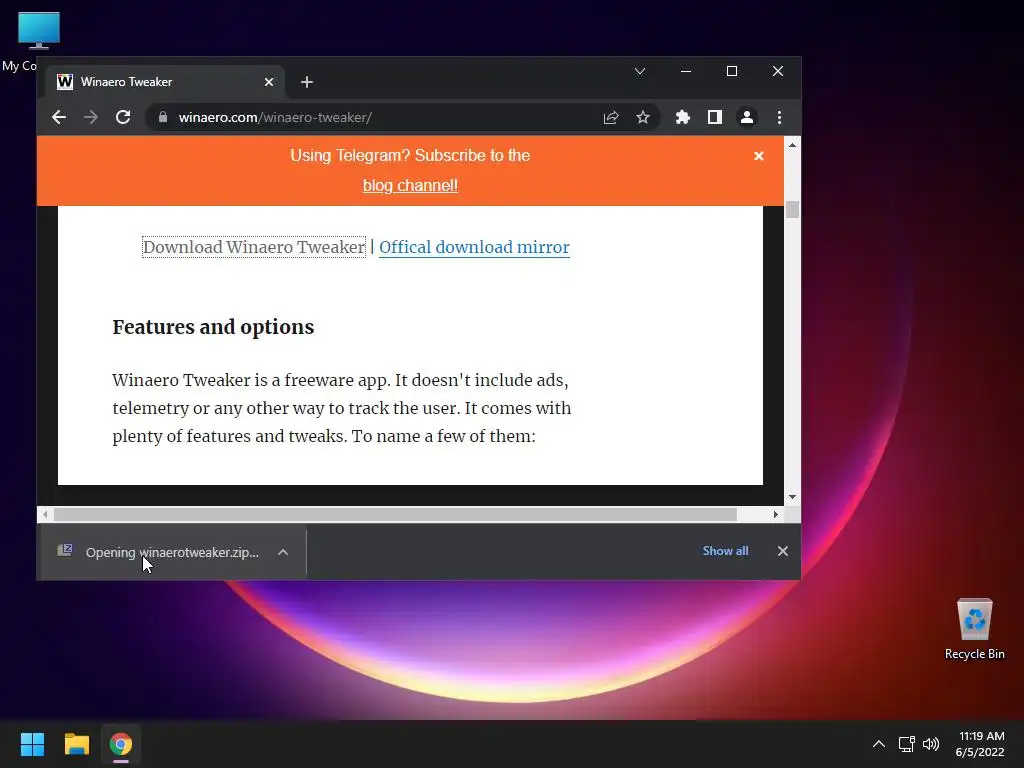
Task: Bookmark this page with the star
Action: (643, 118)
